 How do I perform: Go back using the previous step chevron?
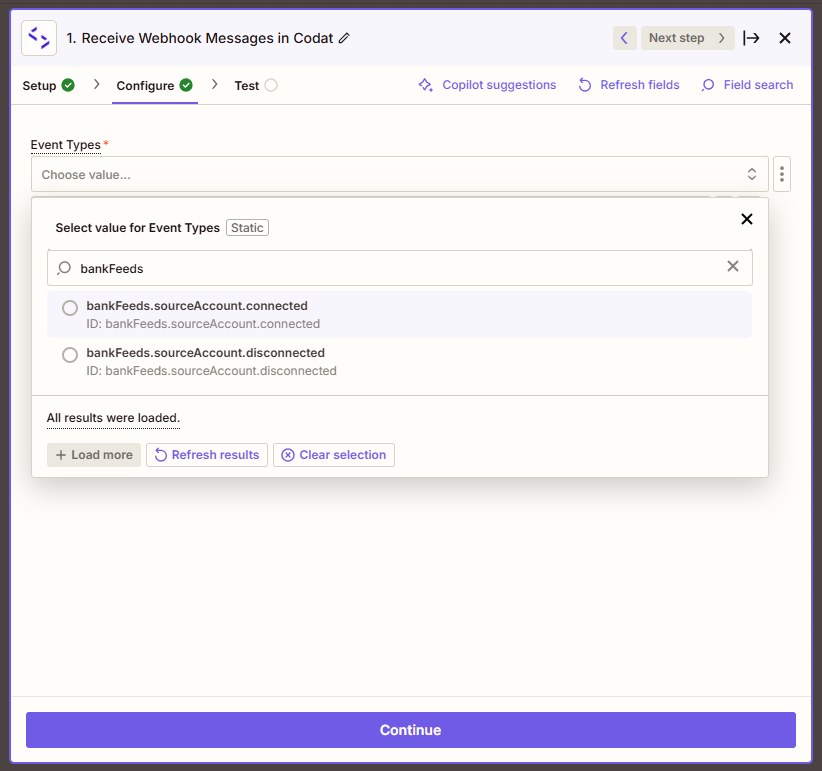(x=624, y=37)
